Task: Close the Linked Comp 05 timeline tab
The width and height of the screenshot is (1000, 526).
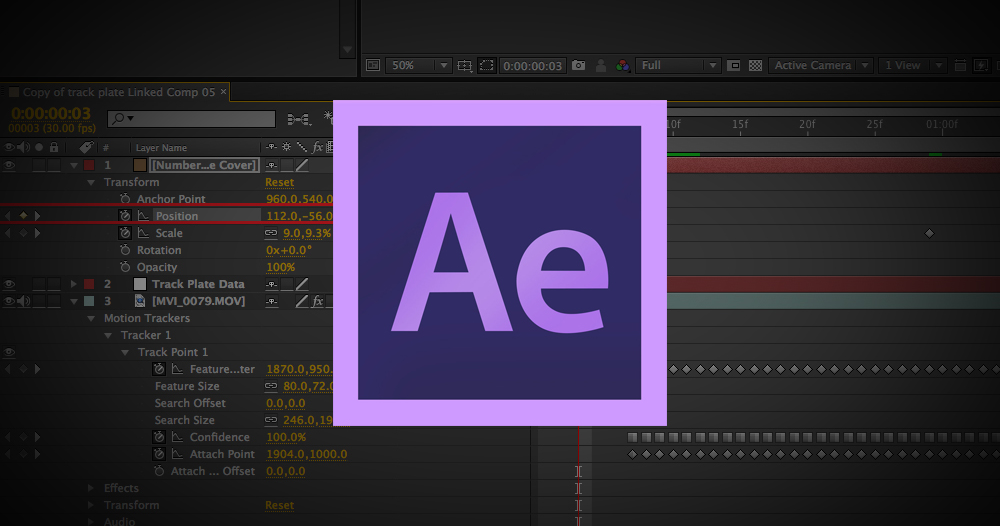Action: [x=223, y=92]
